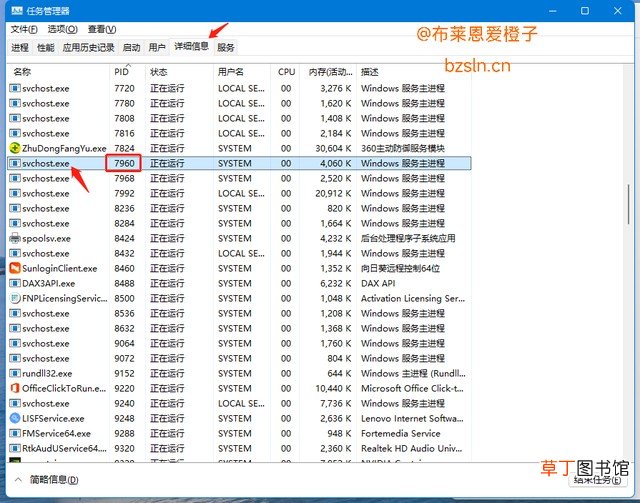Collapse to 简略信息 view
This screenshot has width=640, height=503.
pyautogui.click(x=46, y=480)
